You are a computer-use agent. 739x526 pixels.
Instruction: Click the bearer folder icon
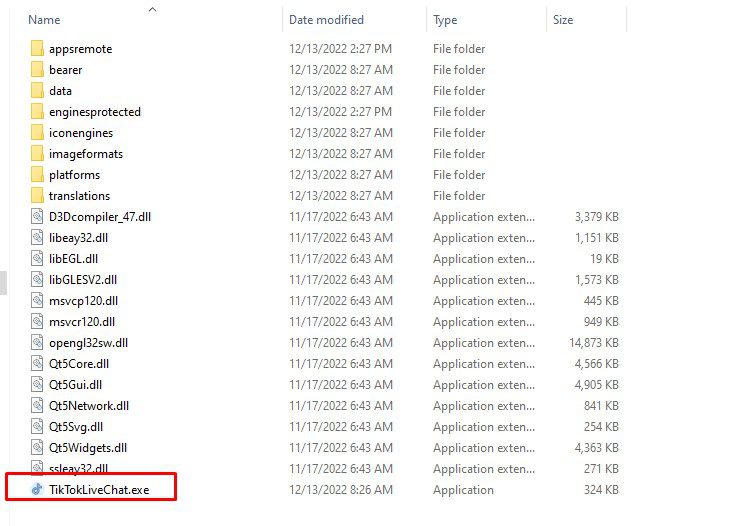37,70
